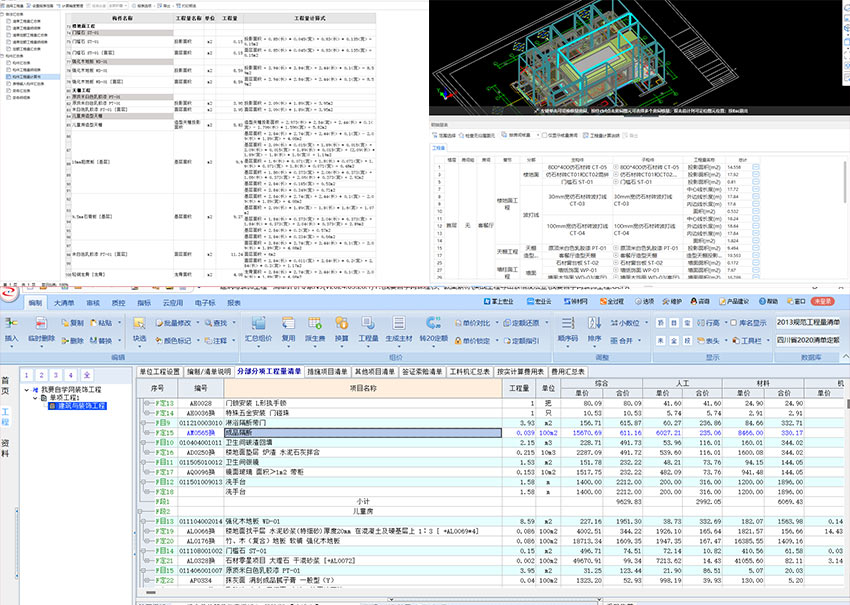Click the 选项 (Options) button

point(645,301)
